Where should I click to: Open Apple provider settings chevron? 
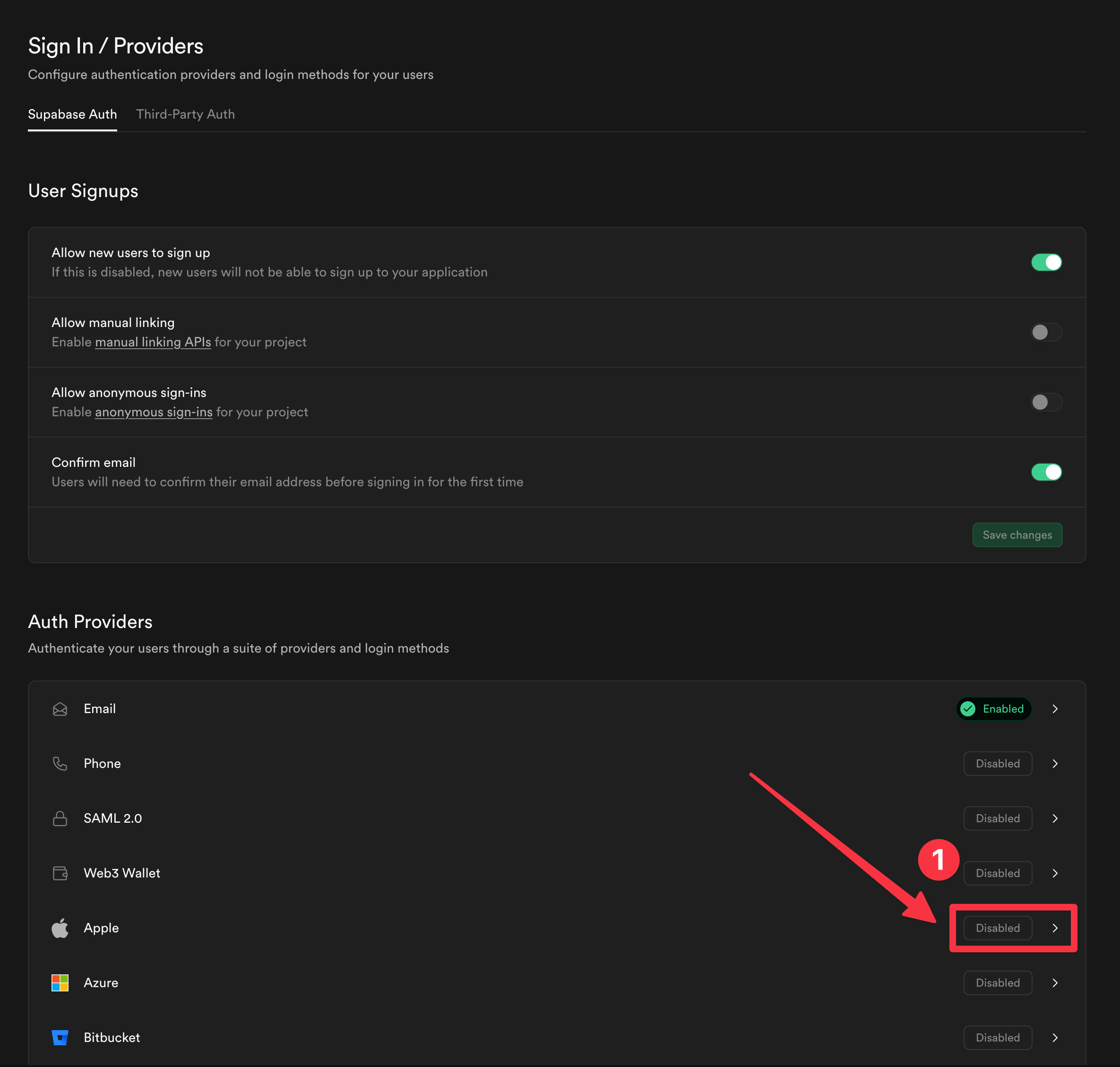coord(1055,928)
